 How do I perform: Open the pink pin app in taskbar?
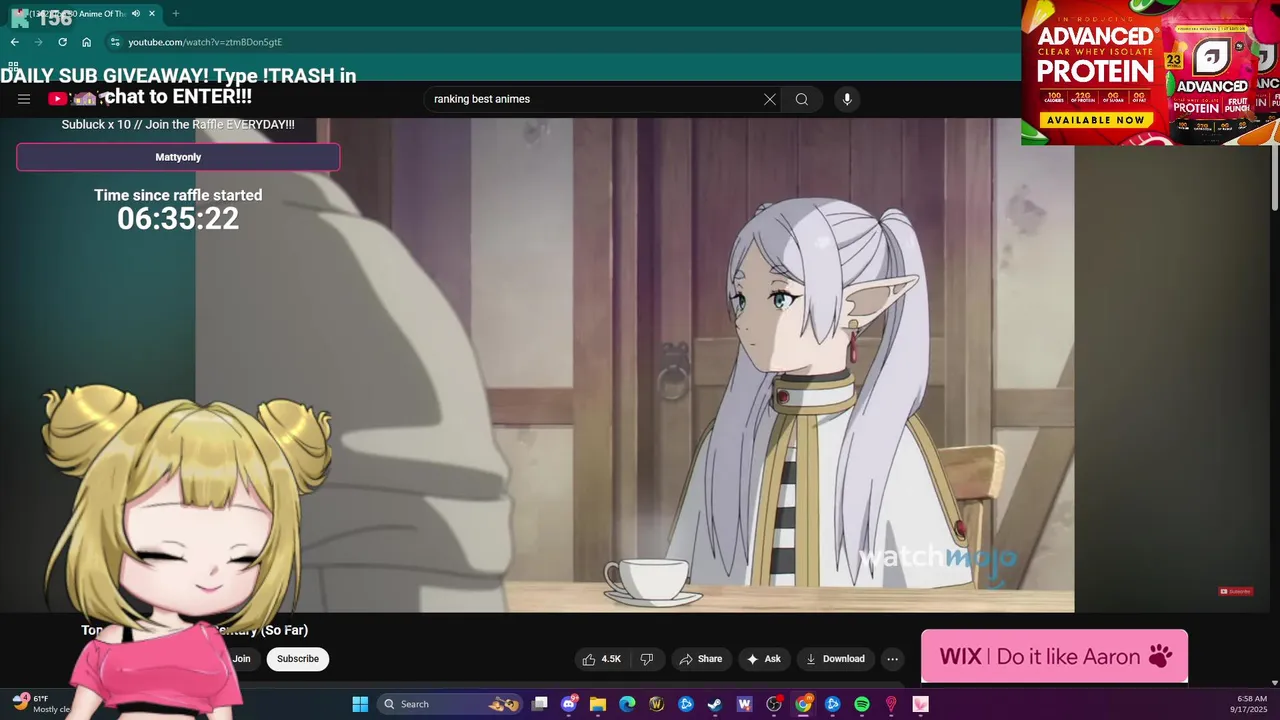pos(891,704)
